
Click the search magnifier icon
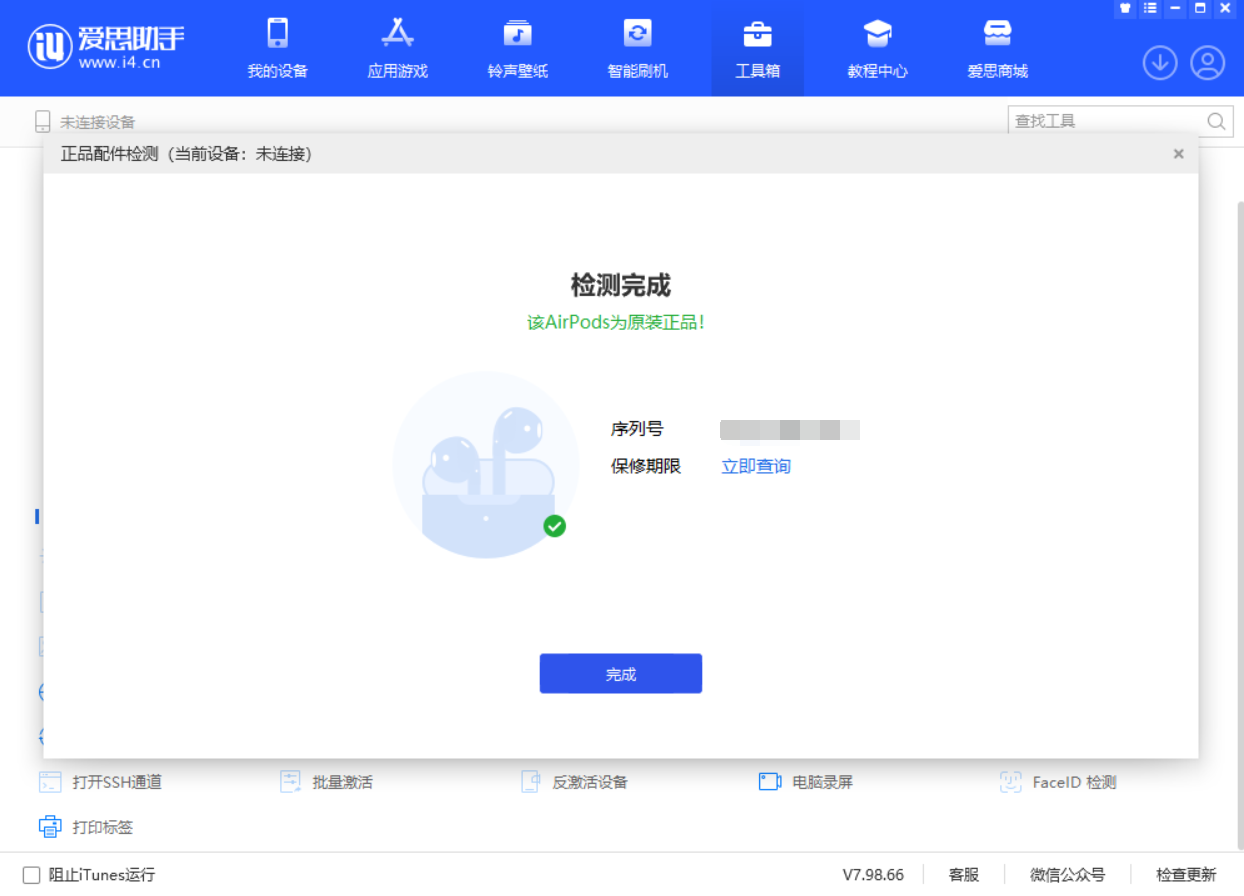point(1217,121)
